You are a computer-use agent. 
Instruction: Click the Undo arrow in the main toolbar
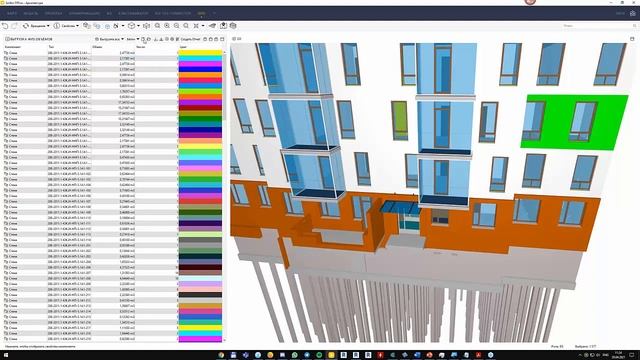coord(5,26)
